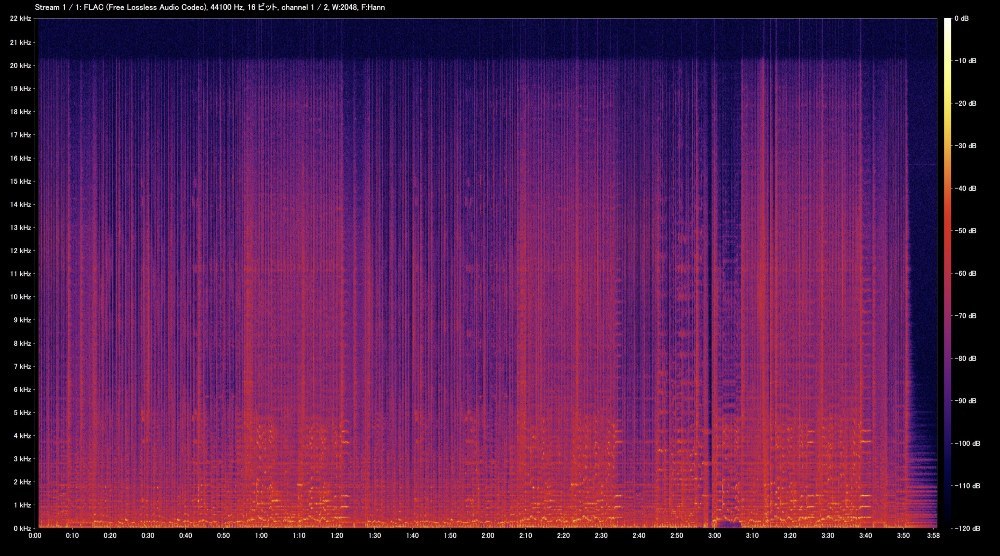Click the "10 kHz" frequency label

coord(20,297)
